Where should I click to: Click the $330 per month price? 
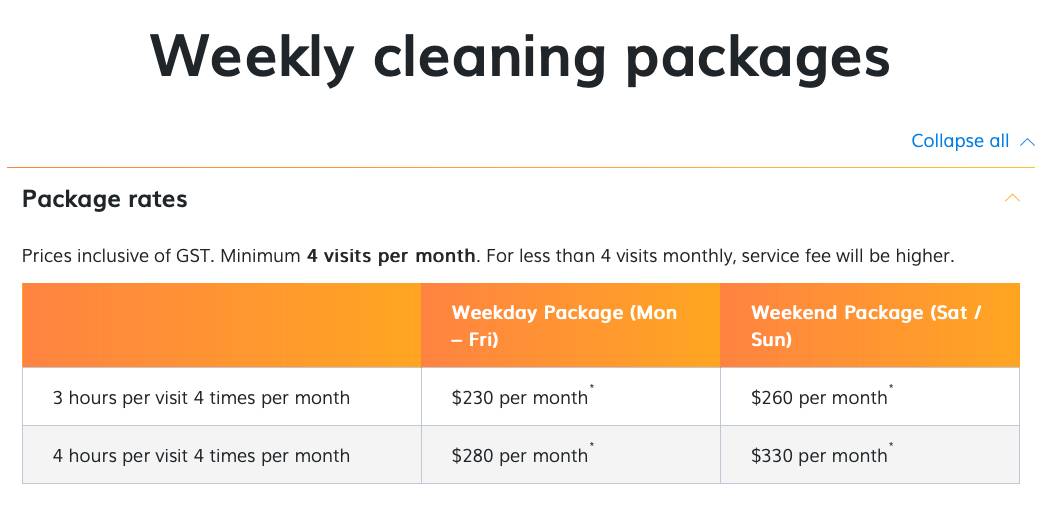(x=818, y=456)
